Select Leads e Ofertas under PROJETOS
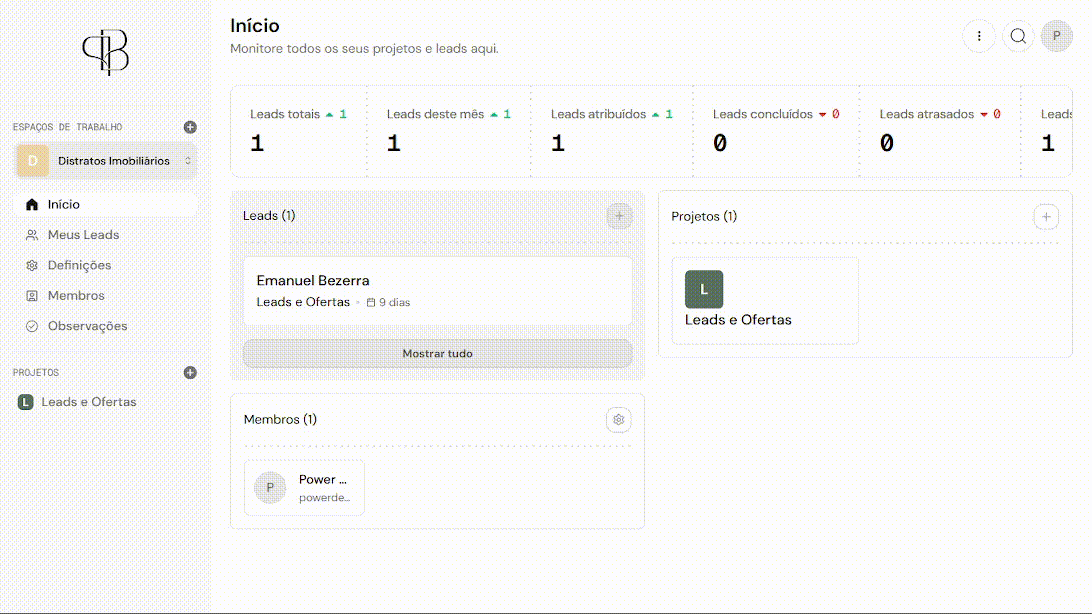1092x614 pixels. [87, 401]
